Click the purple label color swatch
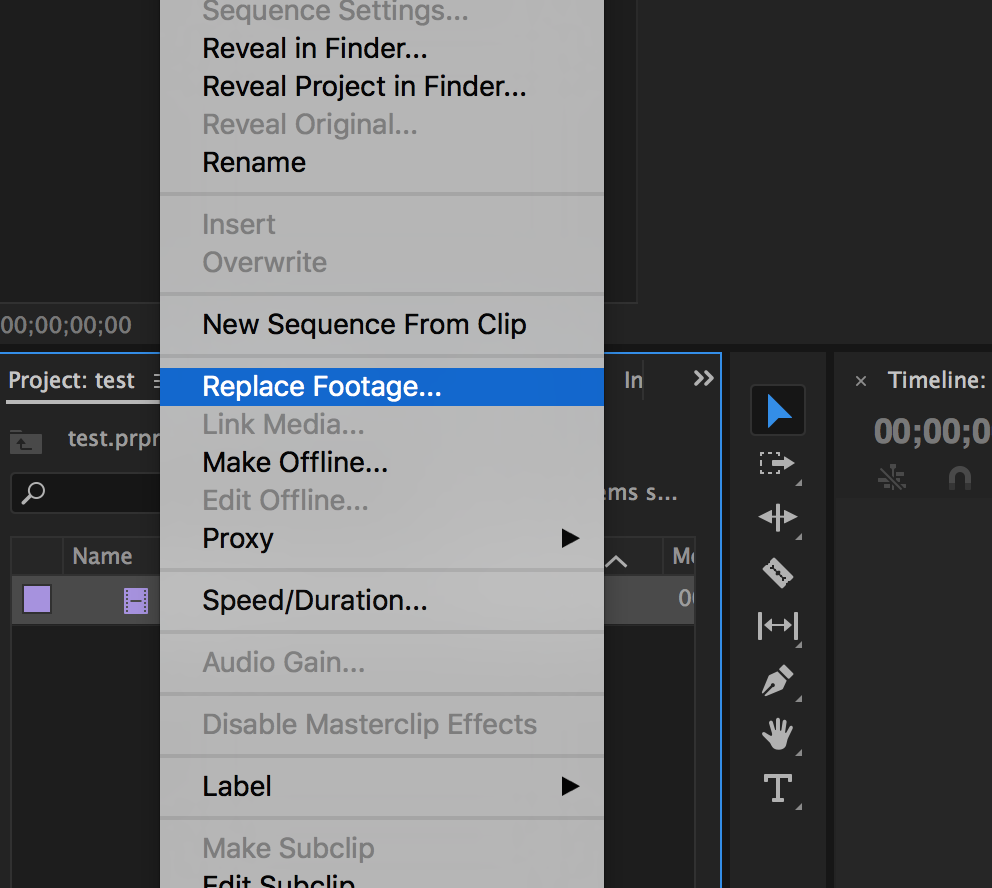Viewport: 992px width, 888px height. pyautogui.click(x=37, y=600)
